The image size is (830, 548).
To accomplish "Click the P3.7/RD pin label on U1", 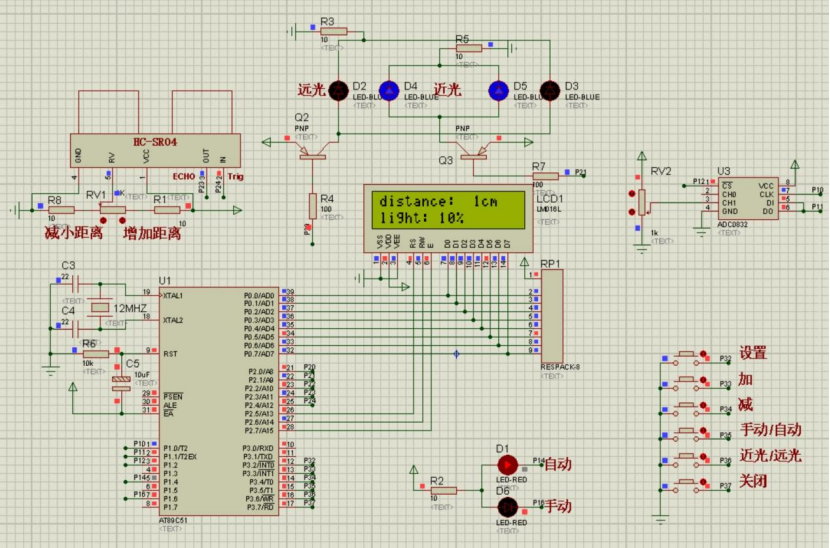I will pos(260,507).
